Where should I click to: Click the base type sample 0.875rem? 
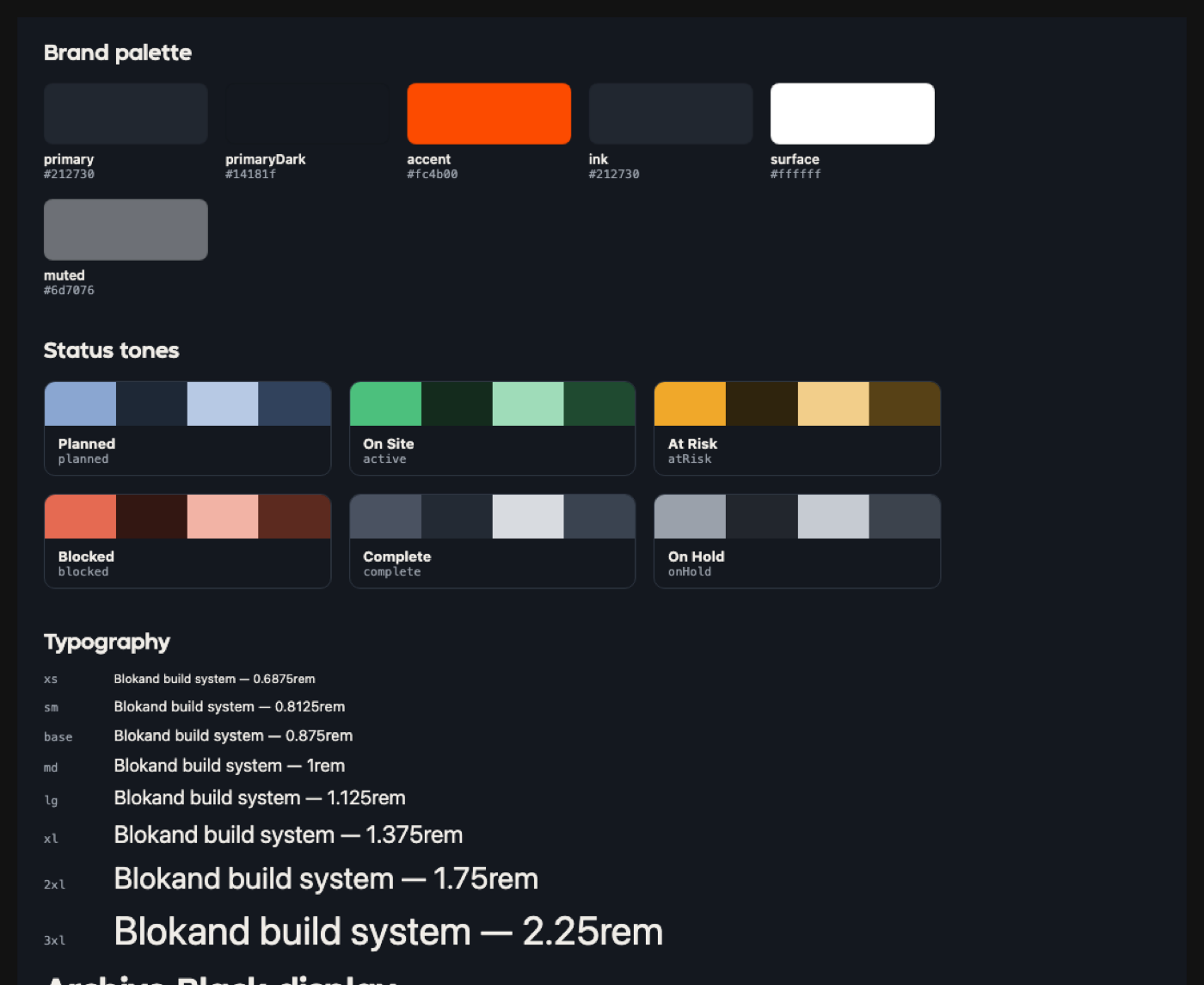233,736
